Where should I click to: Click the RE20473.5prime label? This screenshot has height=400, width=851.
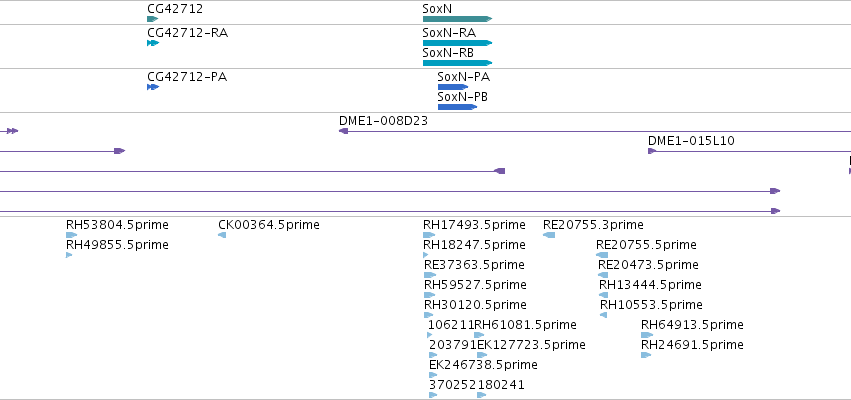pos(648,265)
